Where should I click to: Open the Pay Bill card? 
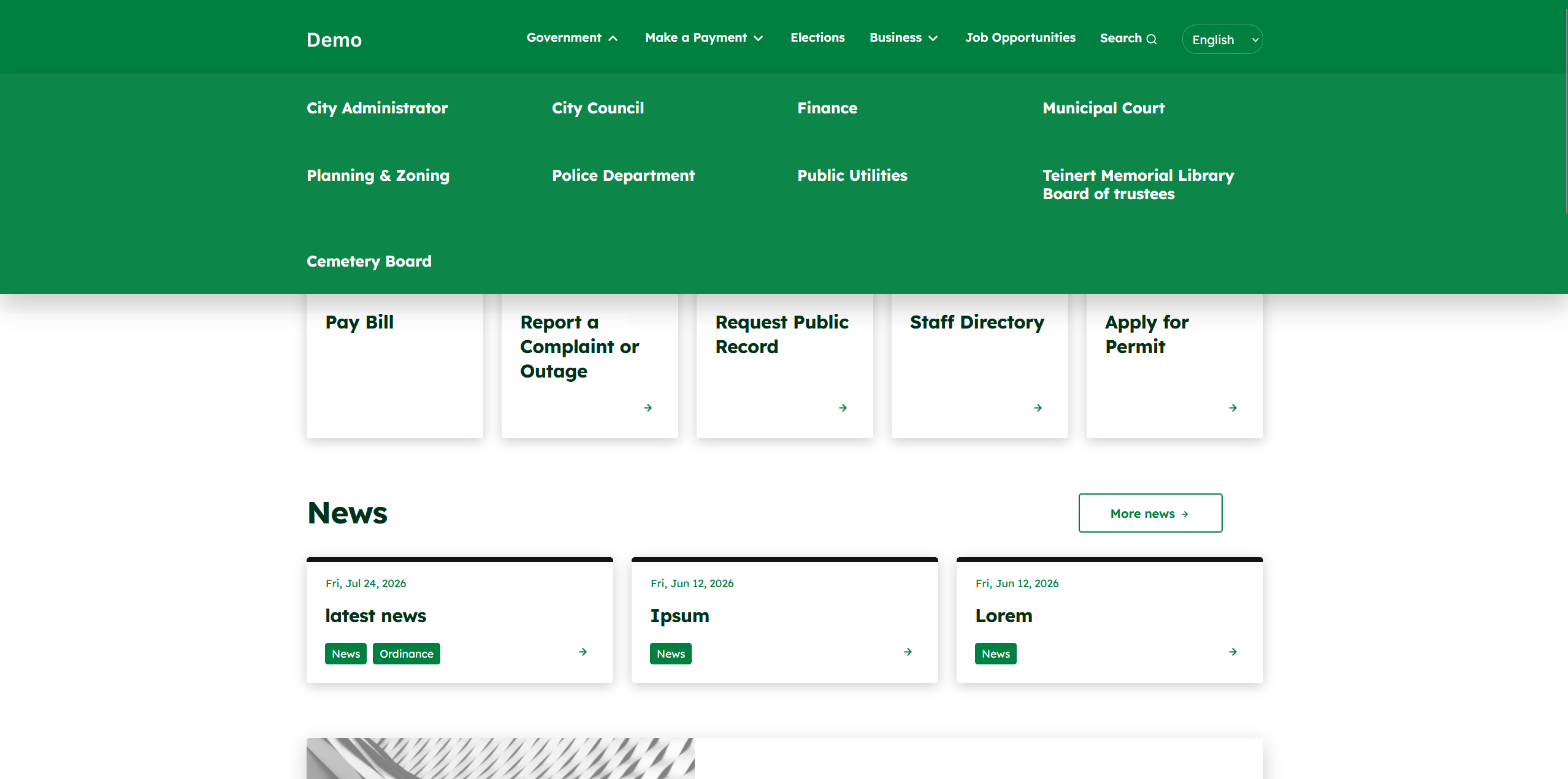pyautogui.click(x=394, y=366)
